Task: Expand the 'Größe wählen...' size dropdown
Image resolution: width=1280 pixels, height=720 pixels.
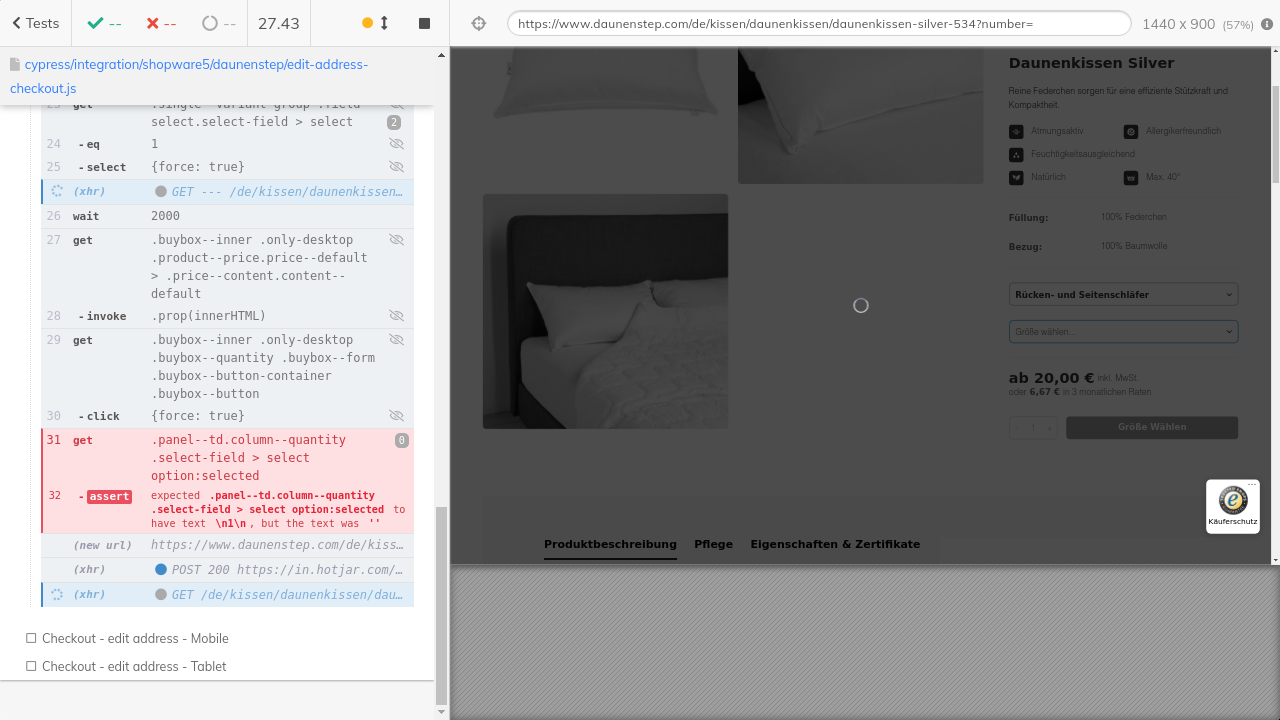Action: click(1123, 331)
